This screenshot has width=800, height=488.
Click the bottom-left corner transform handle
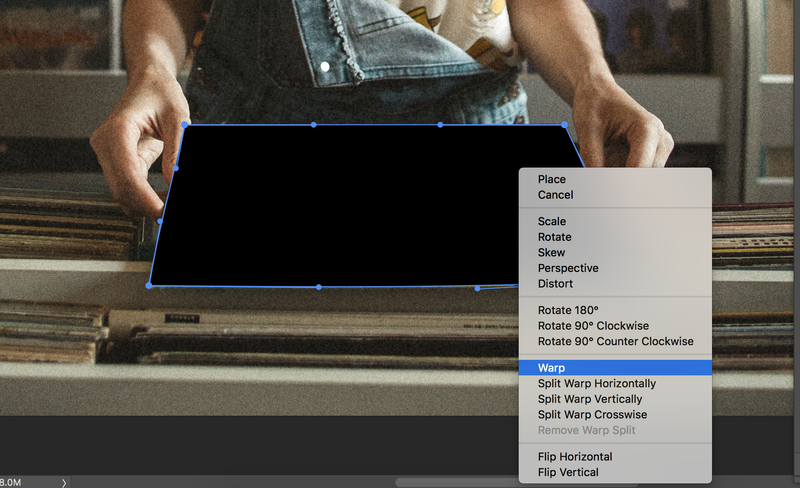point(149,285)
